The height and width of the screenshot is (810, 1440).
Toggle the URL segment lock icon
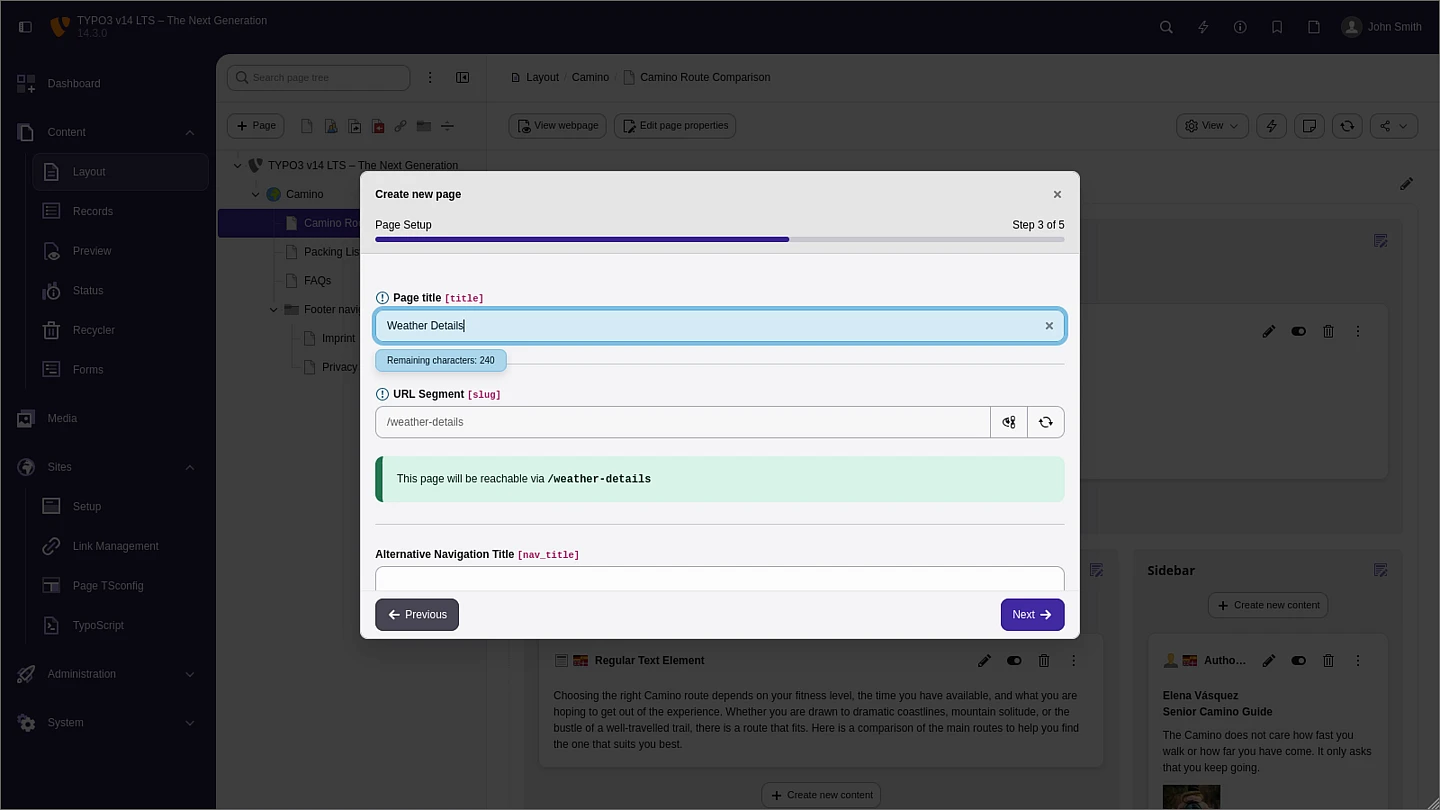pyautogui.click(x=1008, y=421)
